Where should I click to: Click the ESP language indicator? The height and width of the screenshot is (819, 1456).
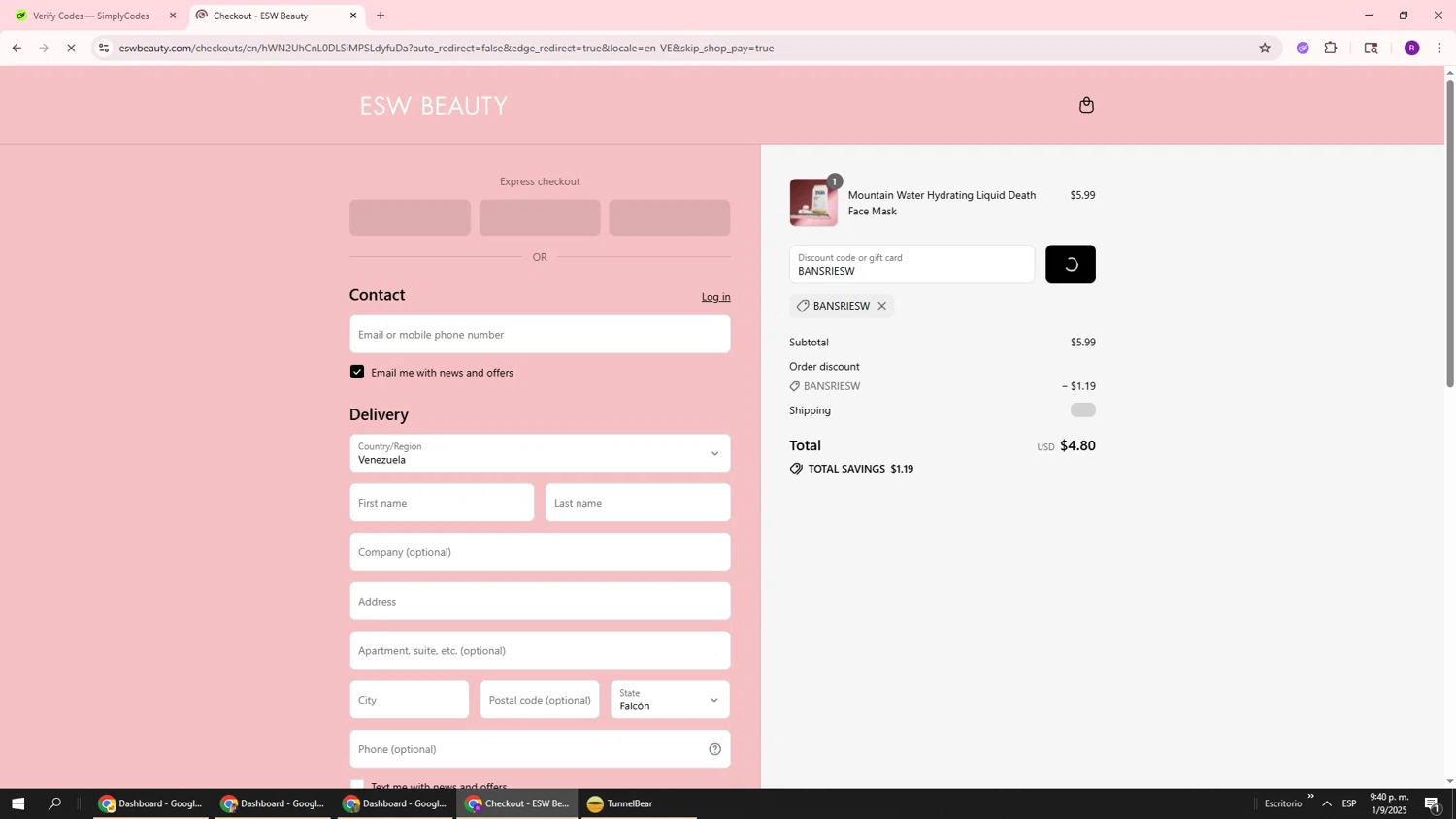tap(1349, 803)
